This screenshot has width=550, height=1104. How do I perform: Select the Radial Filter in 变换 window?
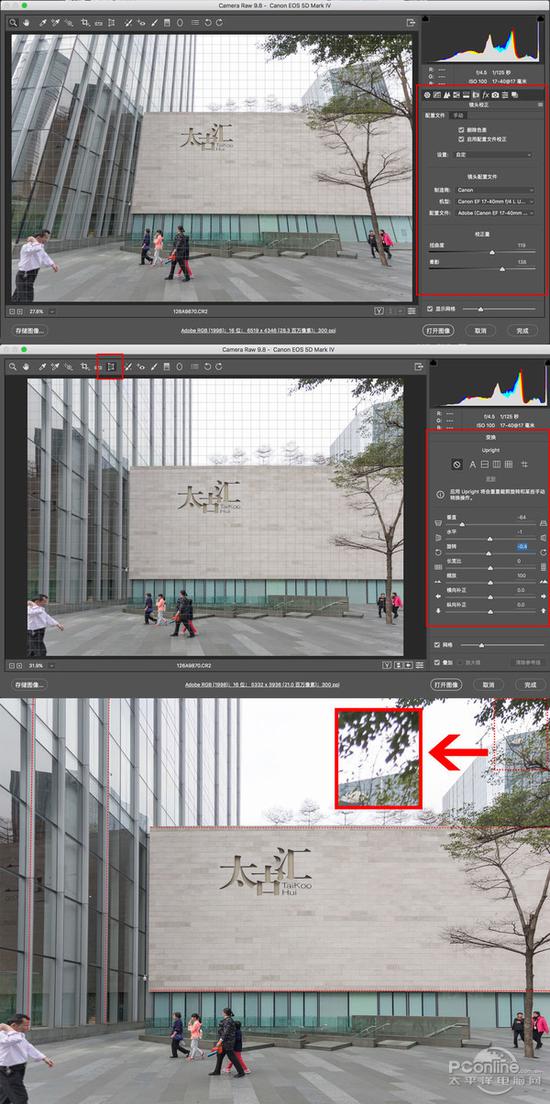(180, 366)
